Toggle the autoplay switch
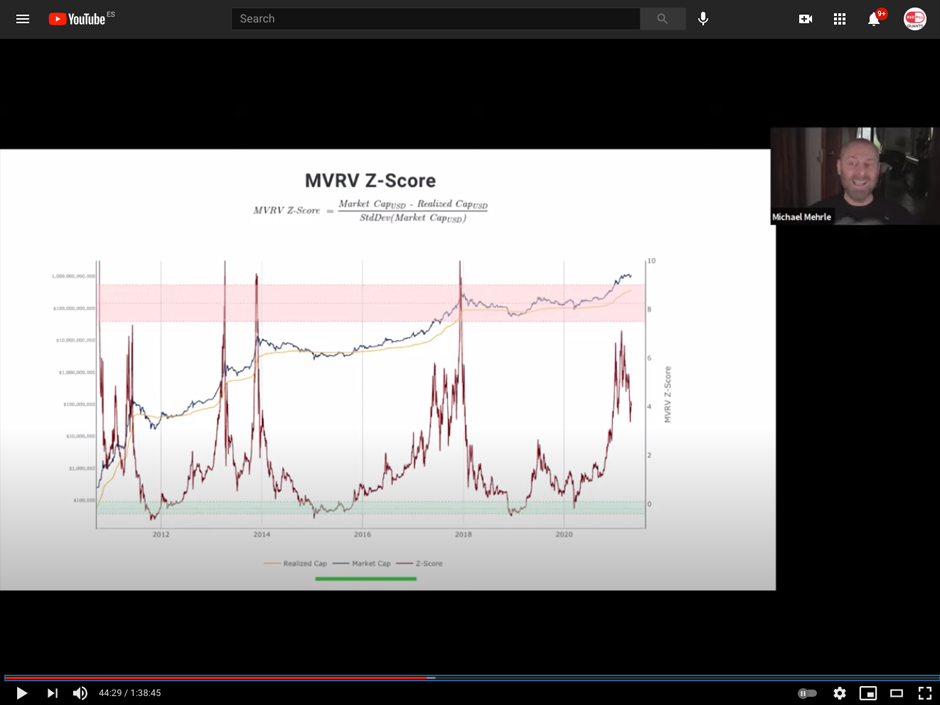This screenshot has height=705, width=940. [x=807, y=693]
